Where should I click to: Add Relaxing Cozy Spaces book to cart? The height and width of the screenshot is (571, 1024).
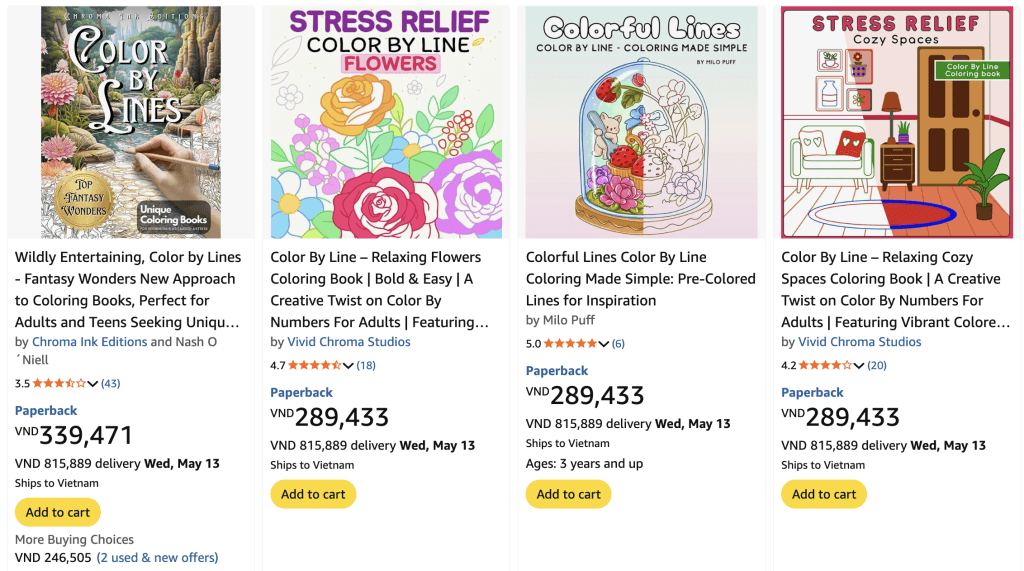[x=824, y=494]
